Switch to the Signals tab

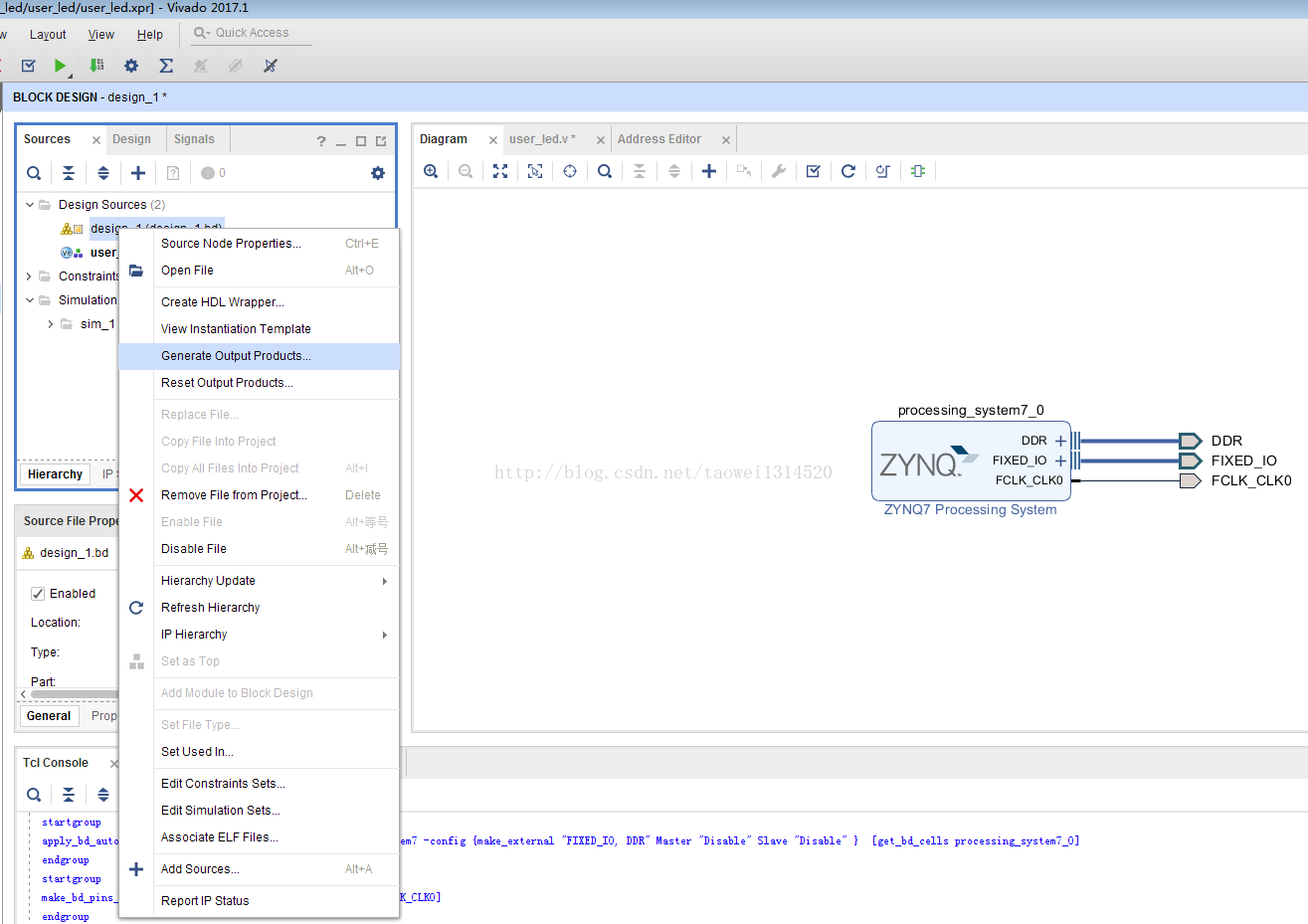click(194, 139)
